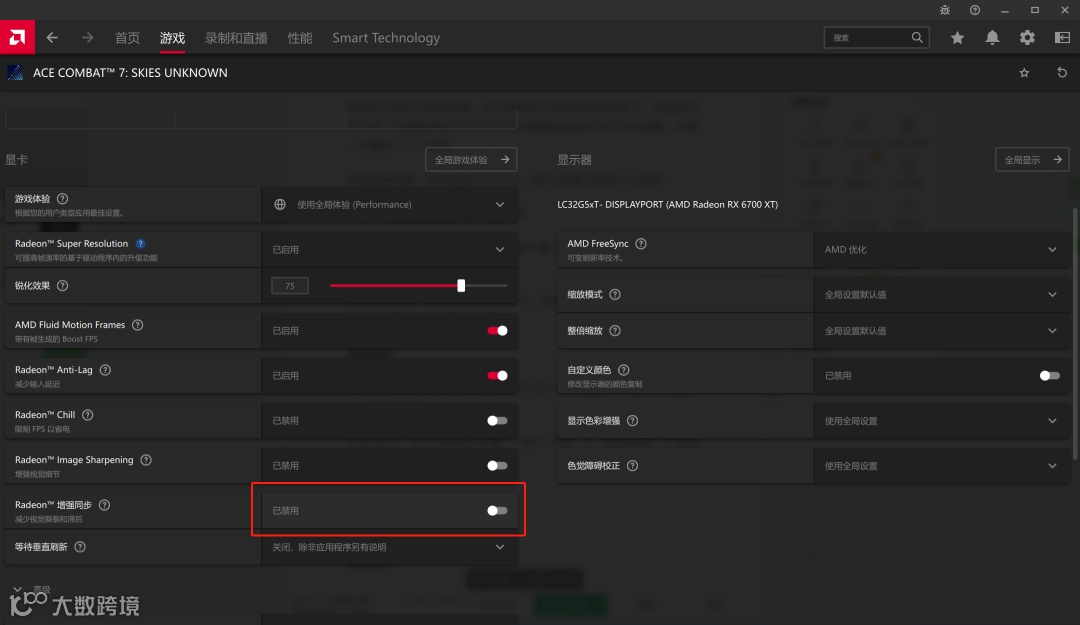Open 全局显示 button
The height and width of the screenshot is (625, 1080).
tap(1032, 159)
